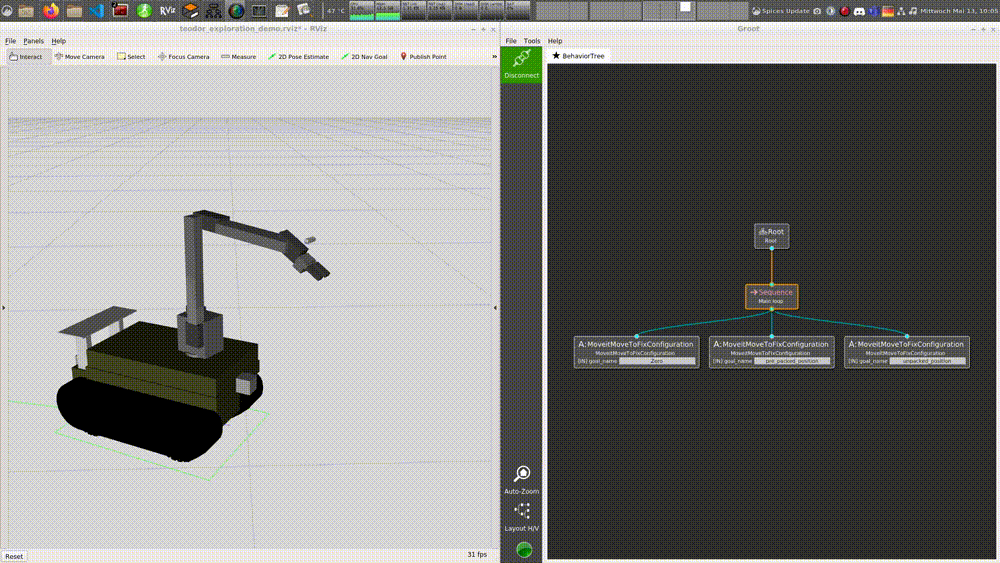Switch to the BehaviorTree tab
Screen dimensions: 1000x563
[578, 56]
